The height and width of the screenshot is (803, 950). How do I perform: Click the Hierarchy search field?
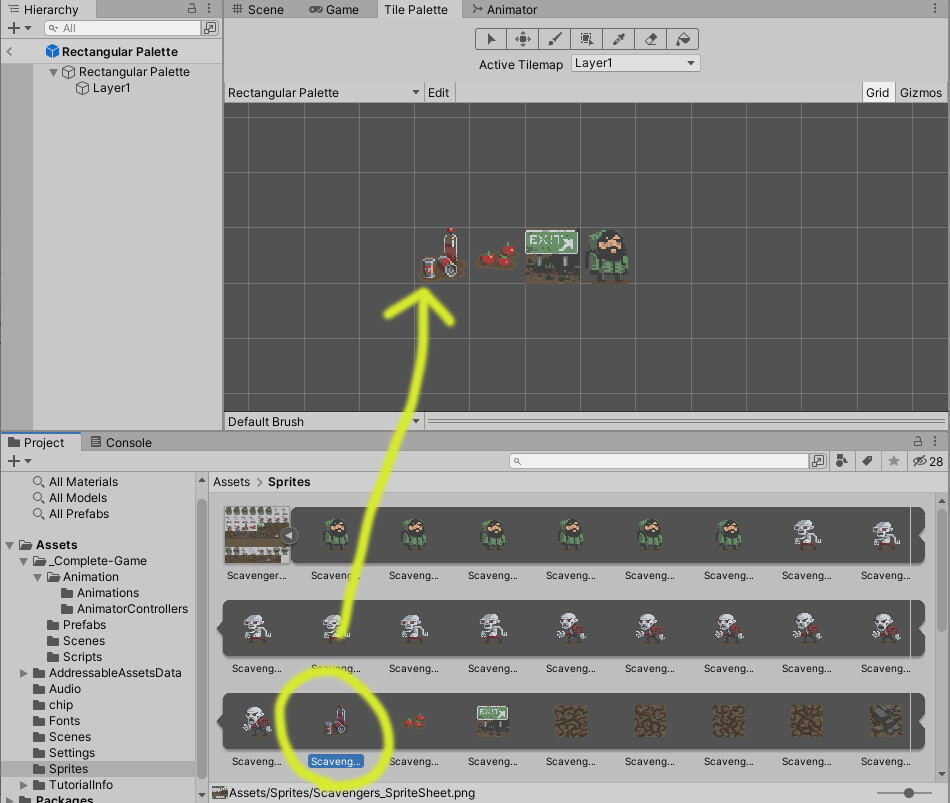(x=122, y=28)
